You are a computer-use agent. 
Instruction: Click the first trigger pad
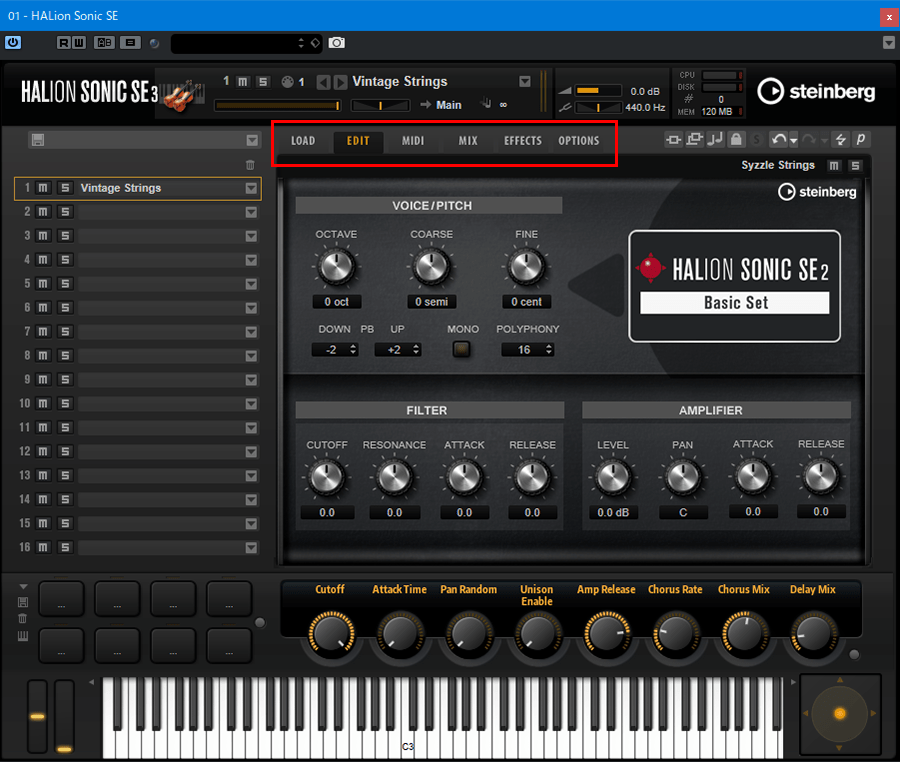pyautogui.click(x=61, y=598)
